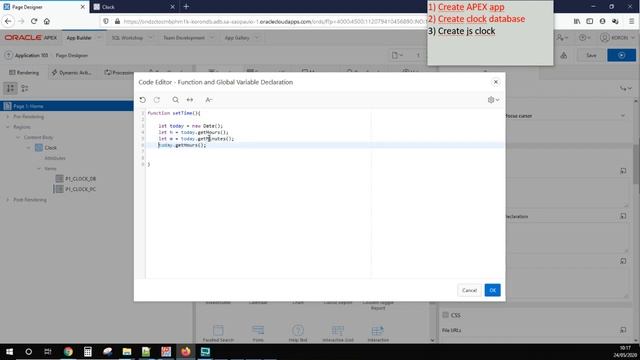
Task: Click the Faceted Search gallery icon
Action: point(218,332)
